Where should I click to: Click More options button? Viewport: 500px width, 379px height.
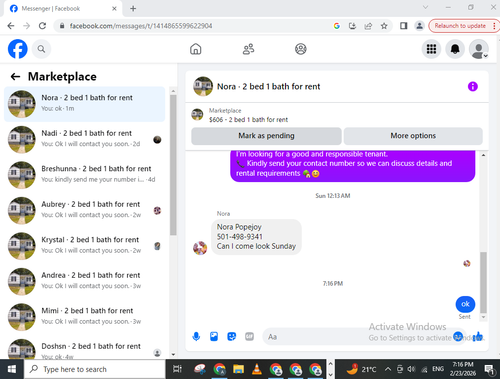coord(413,136)
